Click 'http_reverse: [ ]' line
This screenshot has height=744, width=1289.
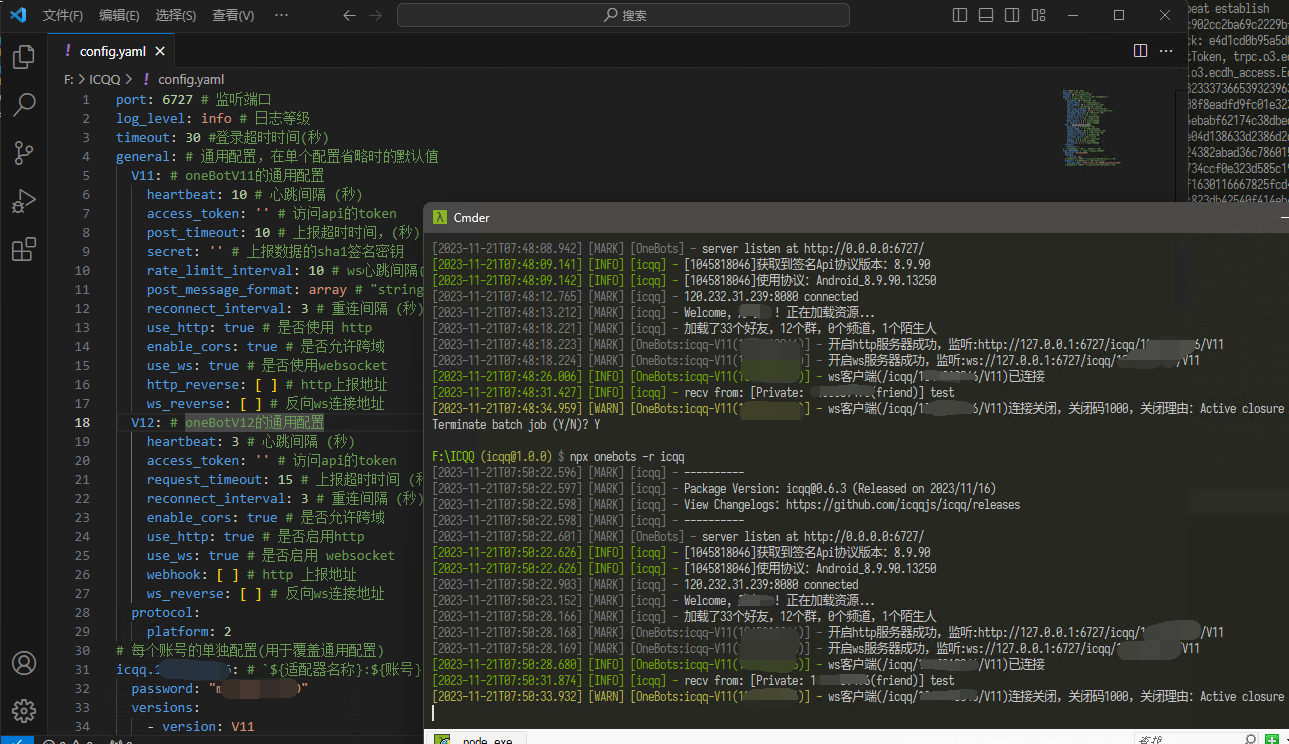point(266,384)
